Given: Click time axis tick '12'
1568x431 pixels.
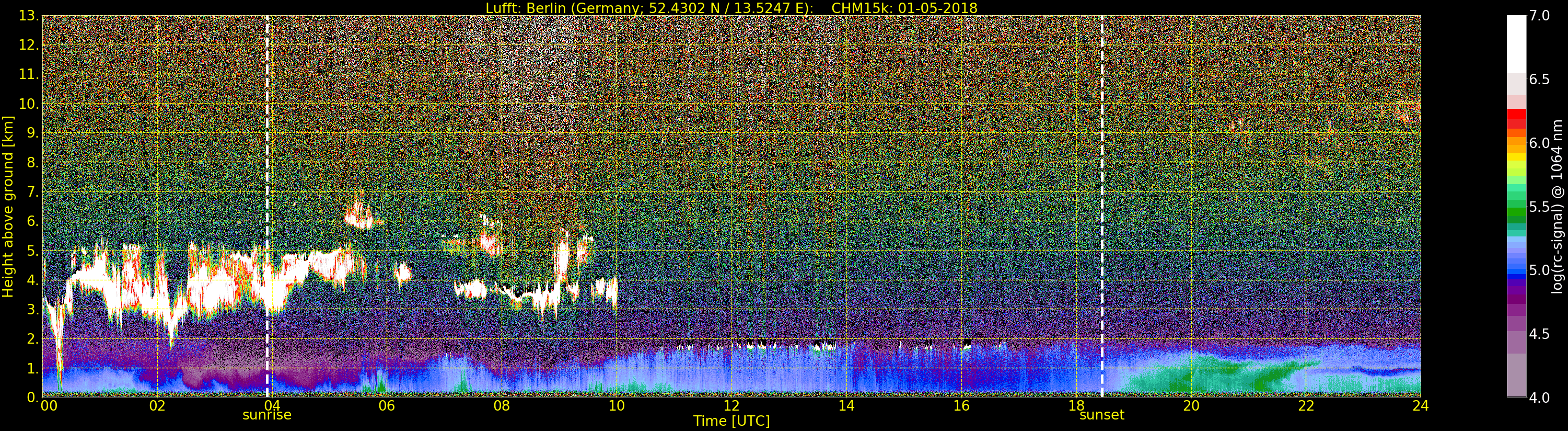Looking at the screenshot, I should pyautogui.click(x=731, y=406).
